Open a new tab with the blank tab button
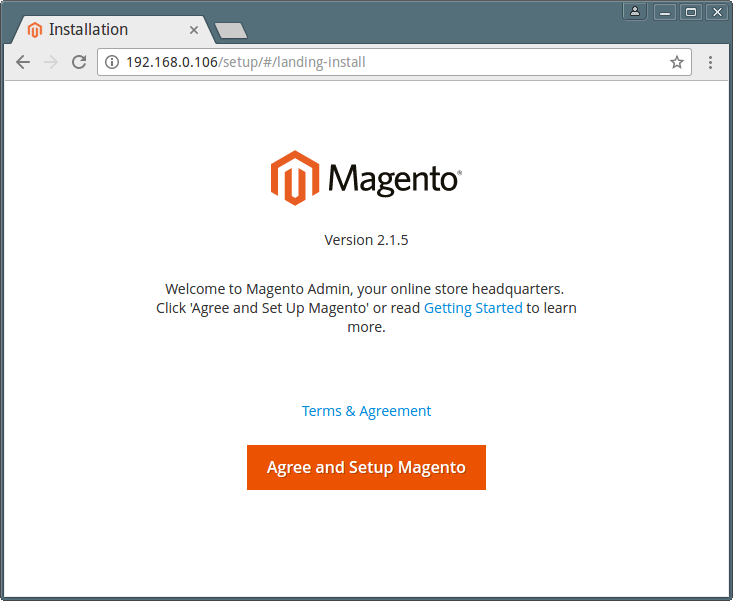The image size is (733, 601). coord(231,31)
